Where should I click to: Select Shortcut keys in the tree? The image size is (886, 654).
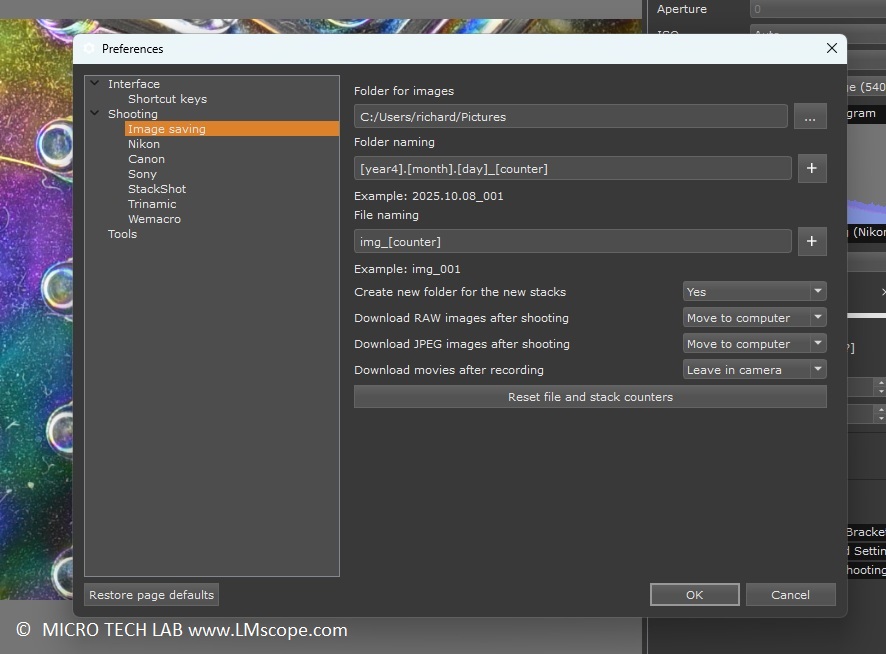pyautogui.click(x=167, y=99)
